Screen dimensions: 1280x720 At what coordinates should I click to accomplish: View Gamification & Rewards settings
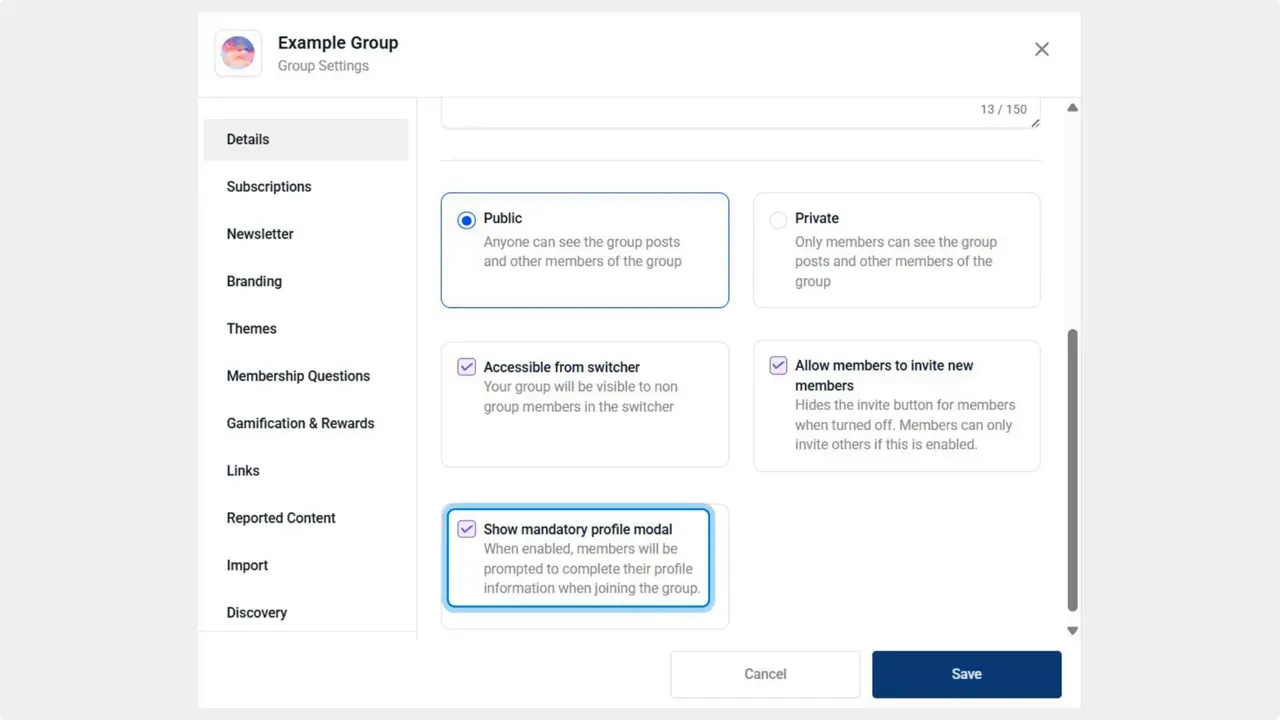click(x=300, y=423)
